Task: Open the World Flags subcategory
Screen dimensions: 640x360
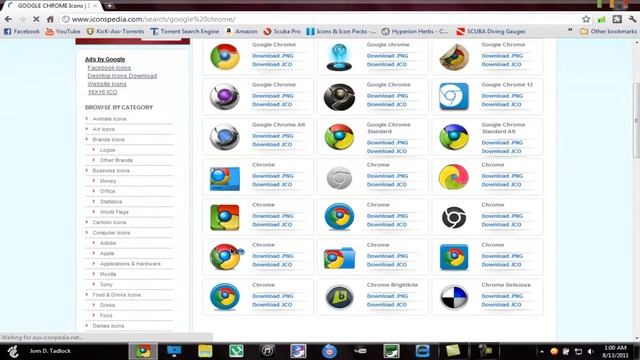Action: tap(114, 212)
